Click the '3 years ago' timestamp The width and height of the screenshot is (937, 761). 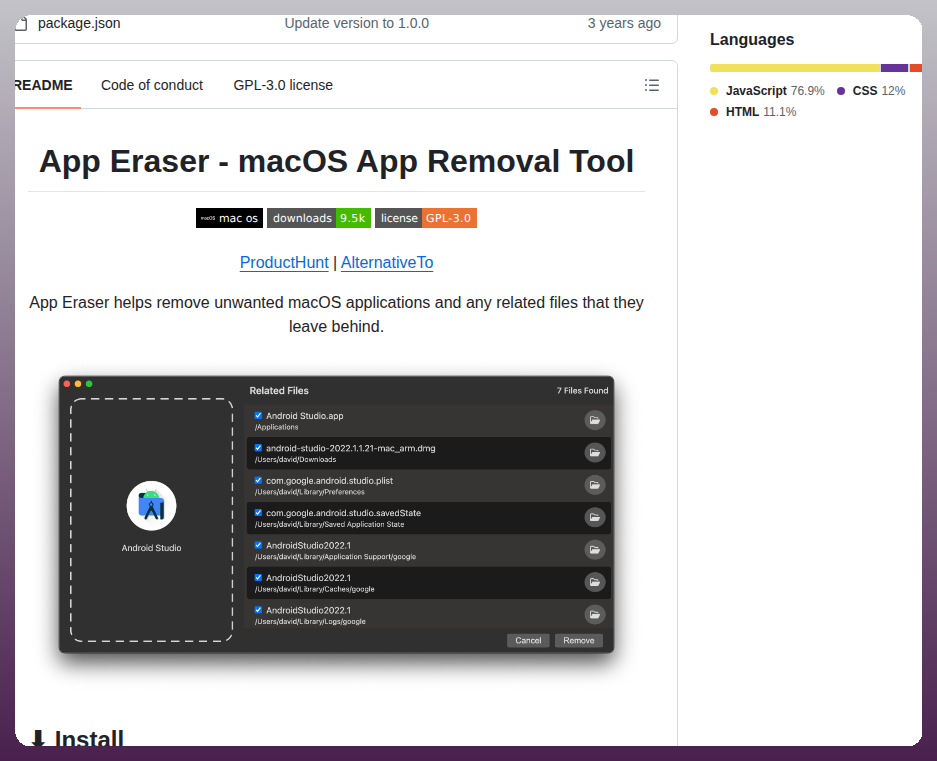pos(624,23)
